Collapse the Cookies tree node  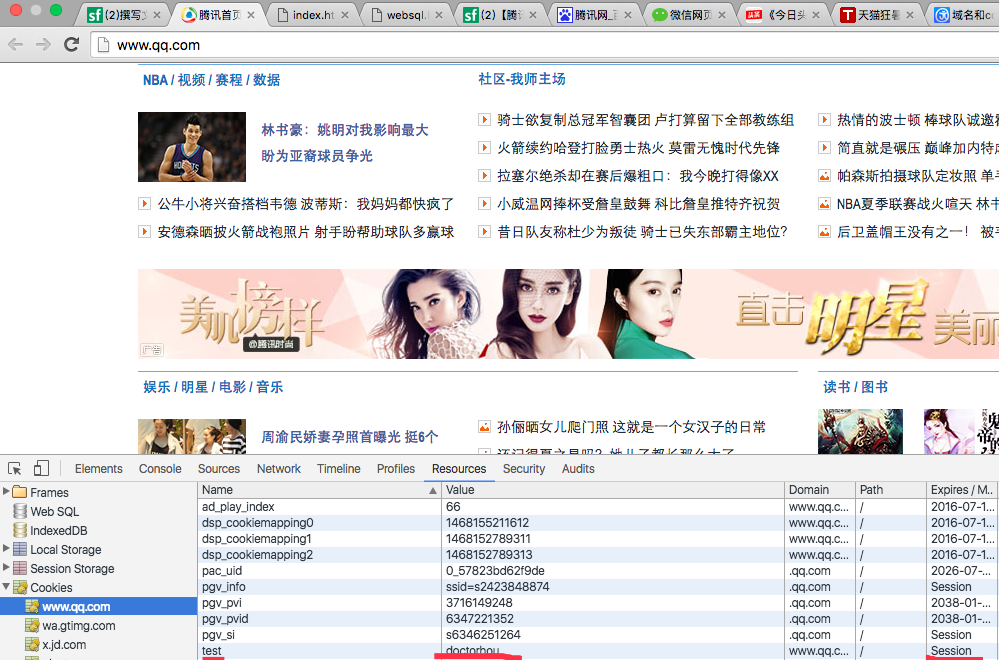point(6,587)
